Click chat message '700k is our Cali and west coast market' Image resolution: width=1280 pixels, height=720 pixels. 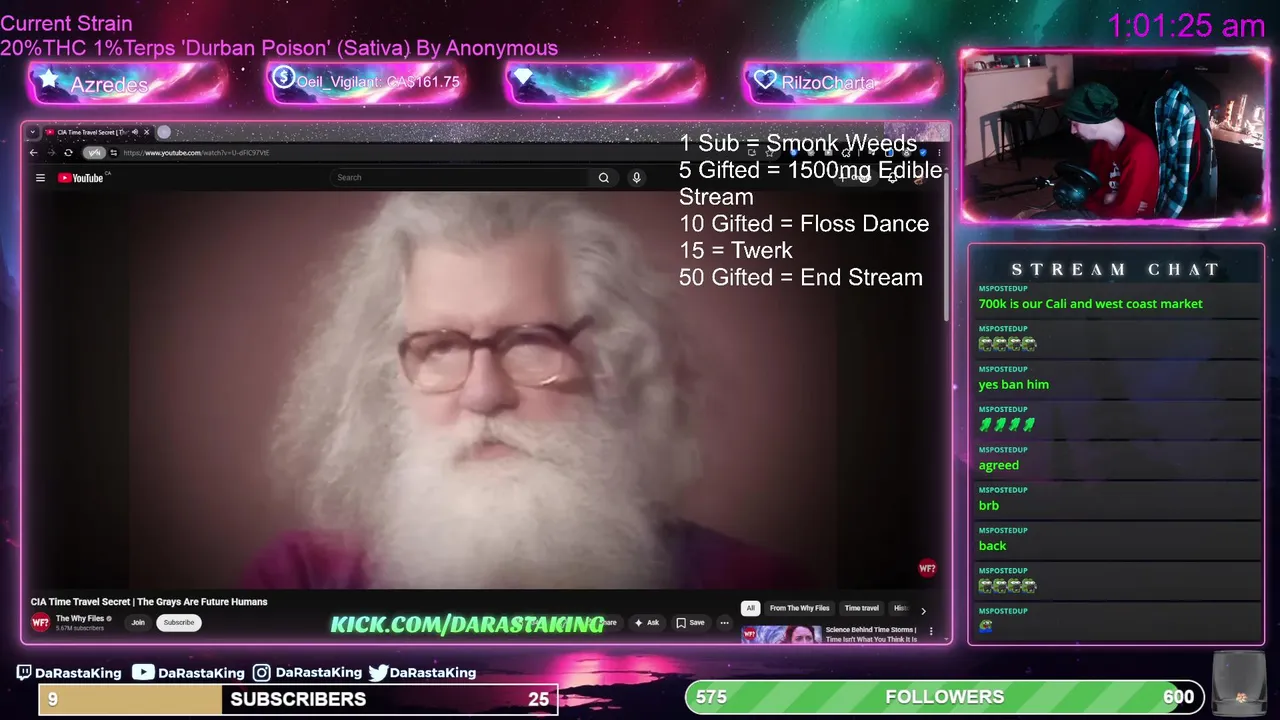pos(1090,304)
